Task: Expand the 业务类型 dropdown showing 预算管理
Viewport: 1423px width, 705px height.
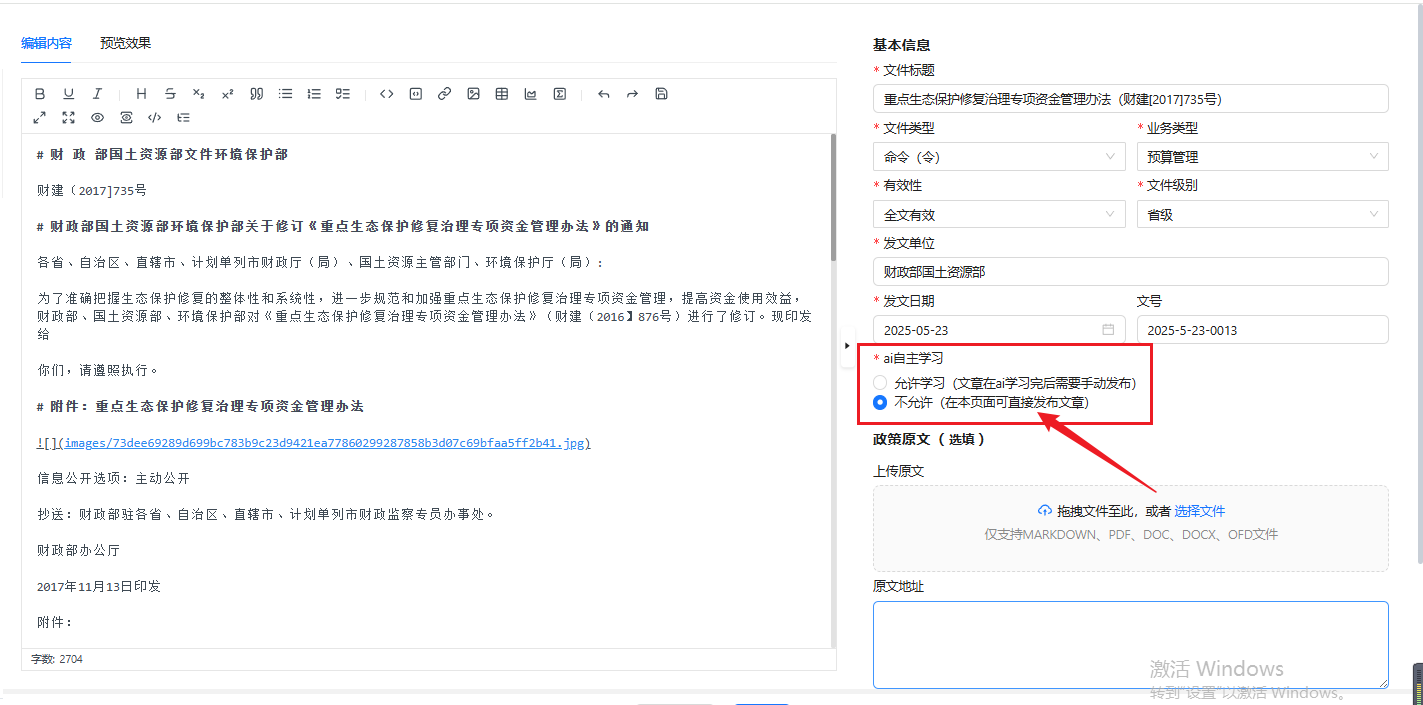Action: point(1262,157)
